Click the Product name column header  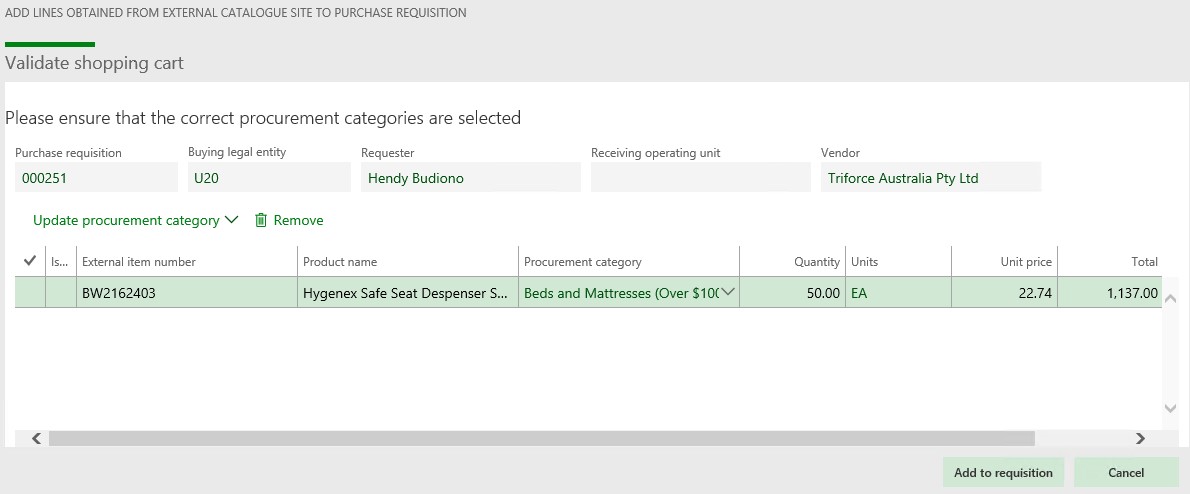point(340,262)
